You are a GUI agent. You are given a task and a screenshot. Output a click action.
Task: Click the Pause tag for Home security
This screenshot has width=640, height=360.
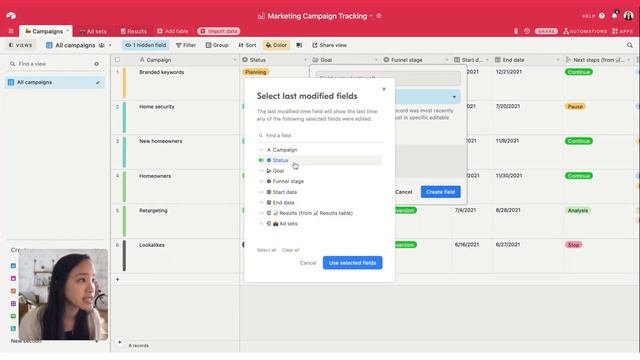[x=575, y=107]
